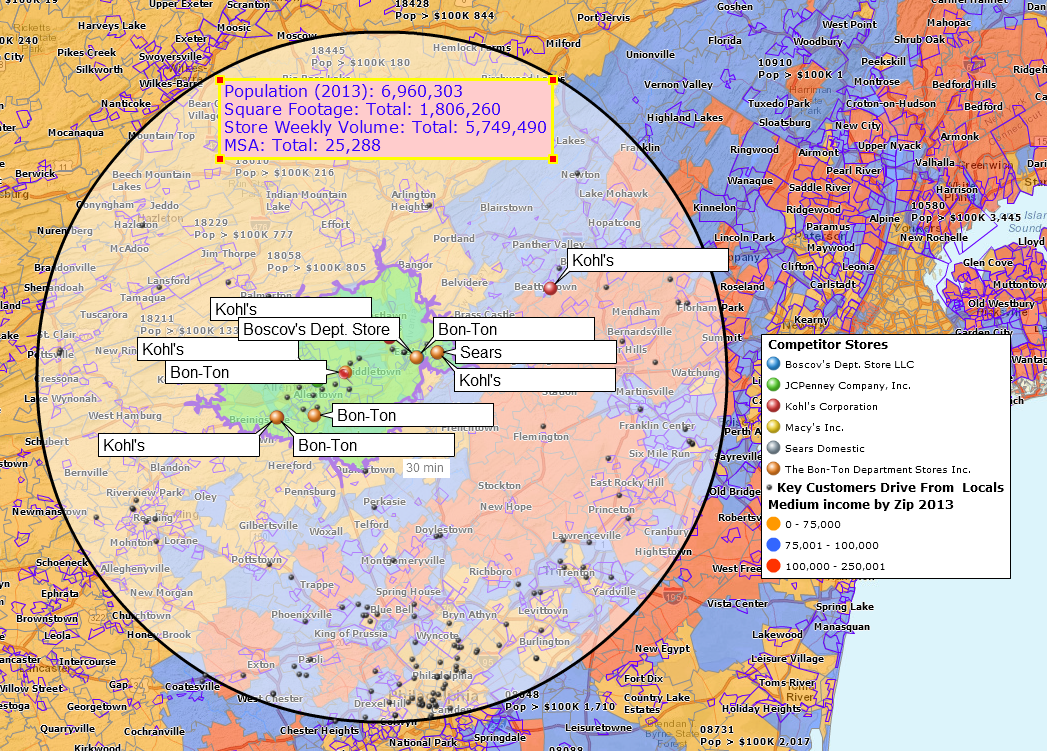Viewport: 1047px width, 751px height.
Task: Click Macy's Inc. yellow legend symbol
Action: point(773,427)
